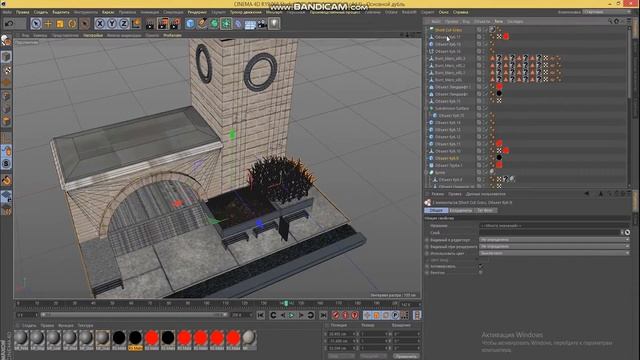The width and height of the screenshot is (640, 360).
Task: Click the Go to start button
Action: tap(260, 315)
